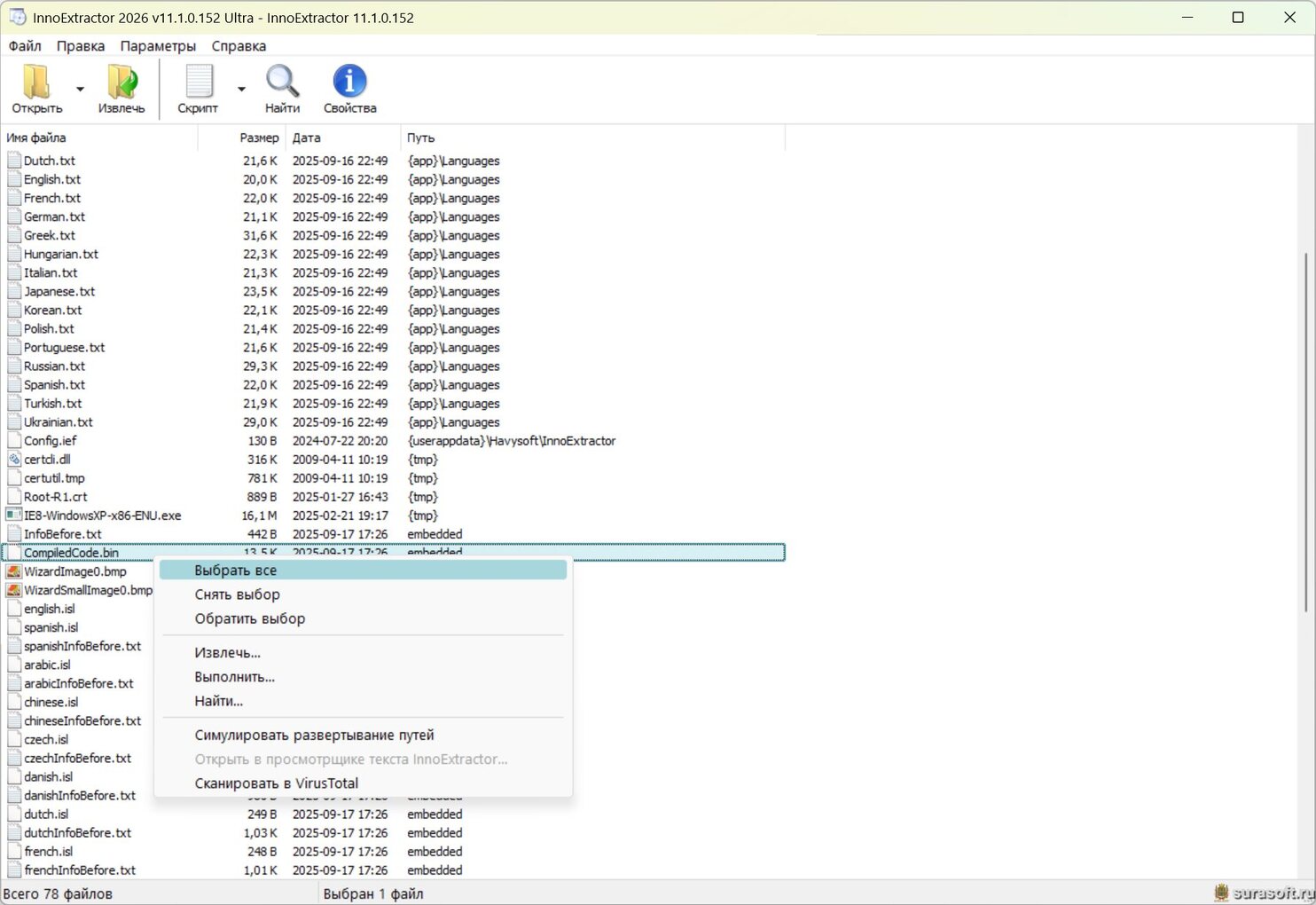
Task: Click the 16,1 M size of IE8-WindowsXP-x86-ENU.exe
Action: (x=260, y=515)
